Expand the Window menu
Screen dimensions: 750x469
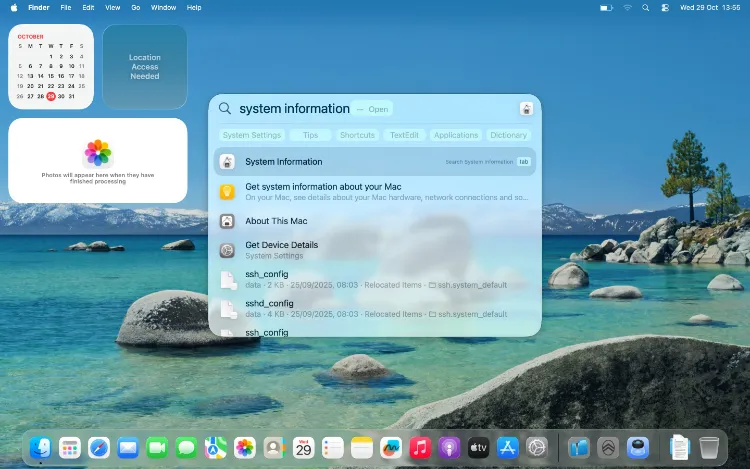point(163,7)
